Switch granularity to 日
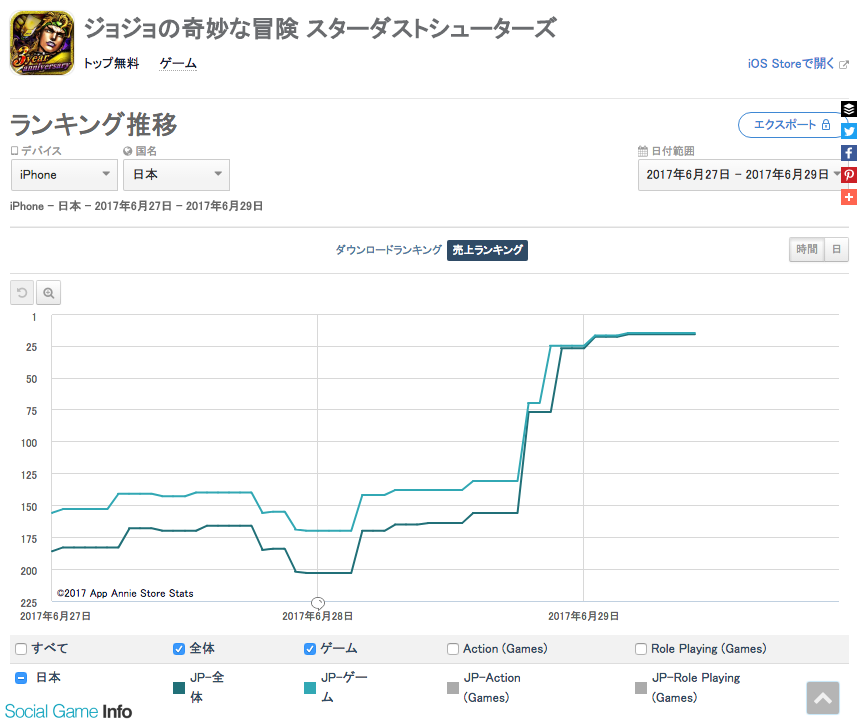The height and width of the screenshot is (724, 862). 836,250
